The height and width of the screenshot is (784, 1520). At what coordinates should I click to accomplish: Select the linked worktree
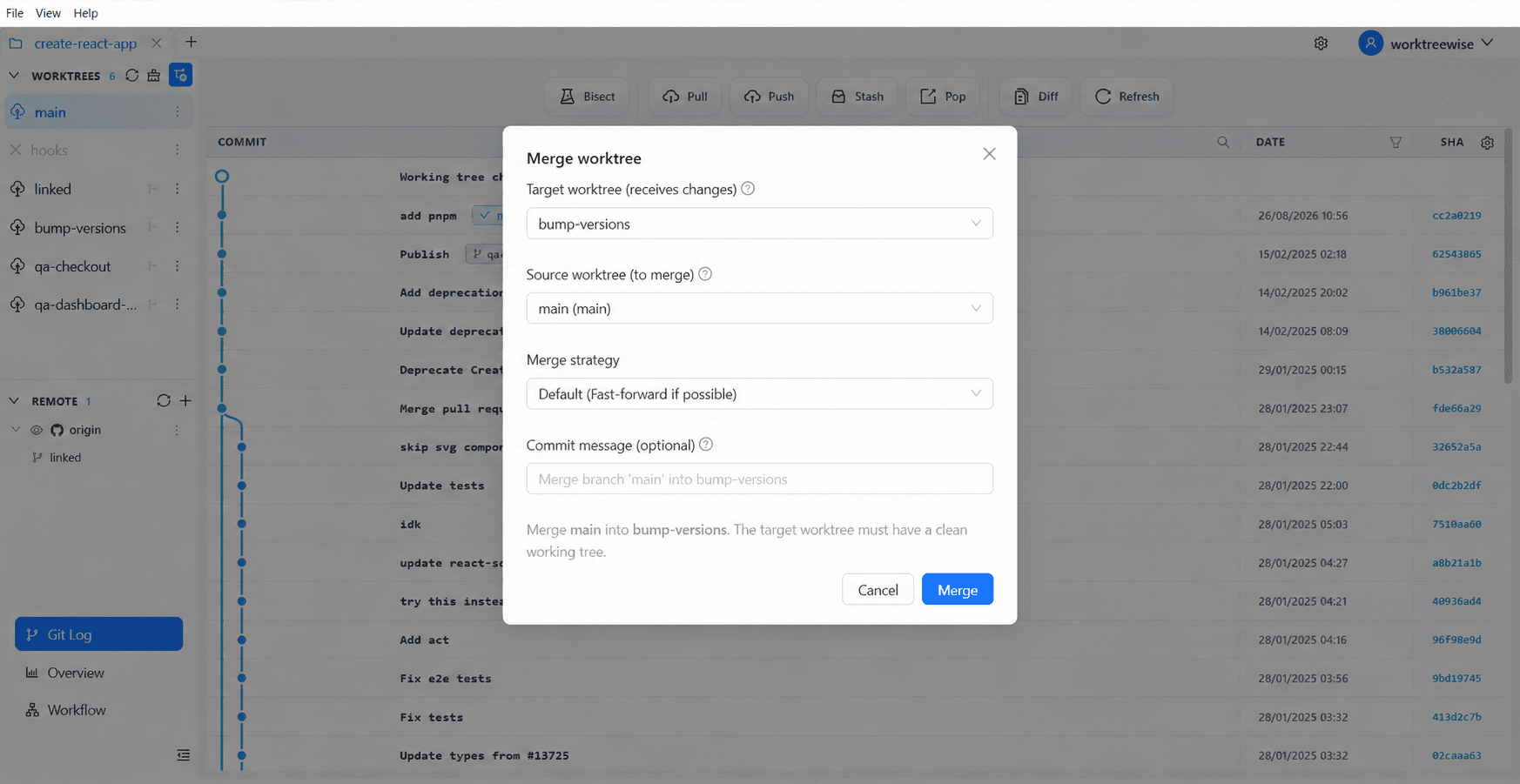click(53, 189)
